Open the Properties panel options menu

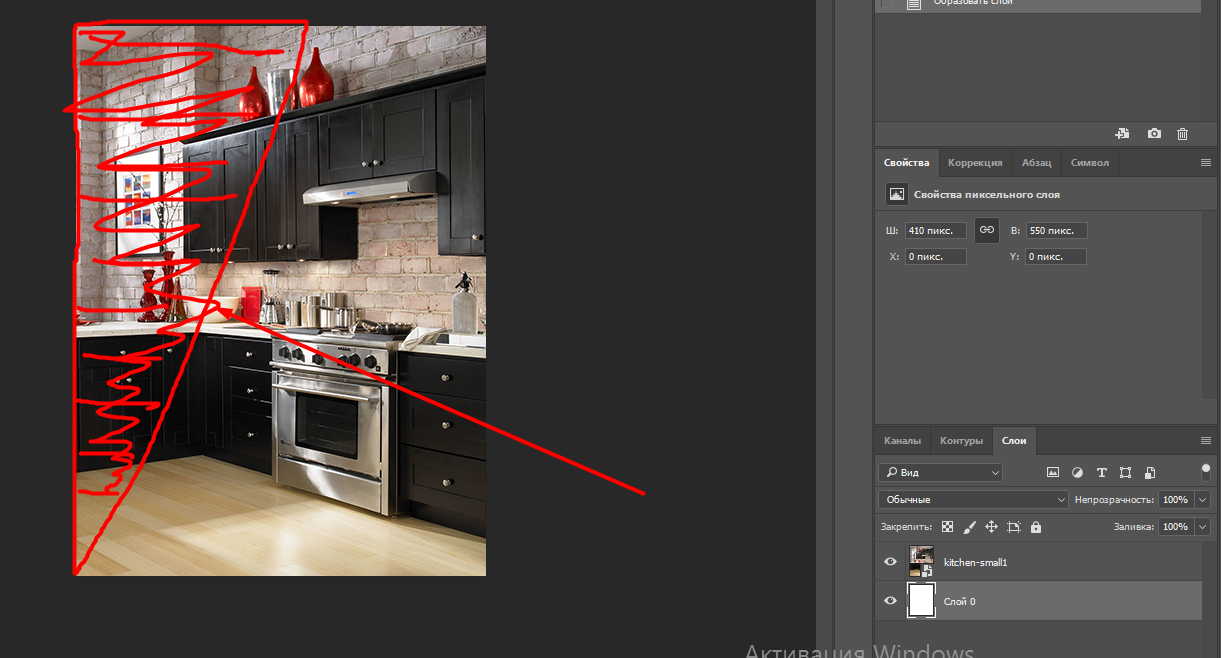click(1205, 162)
